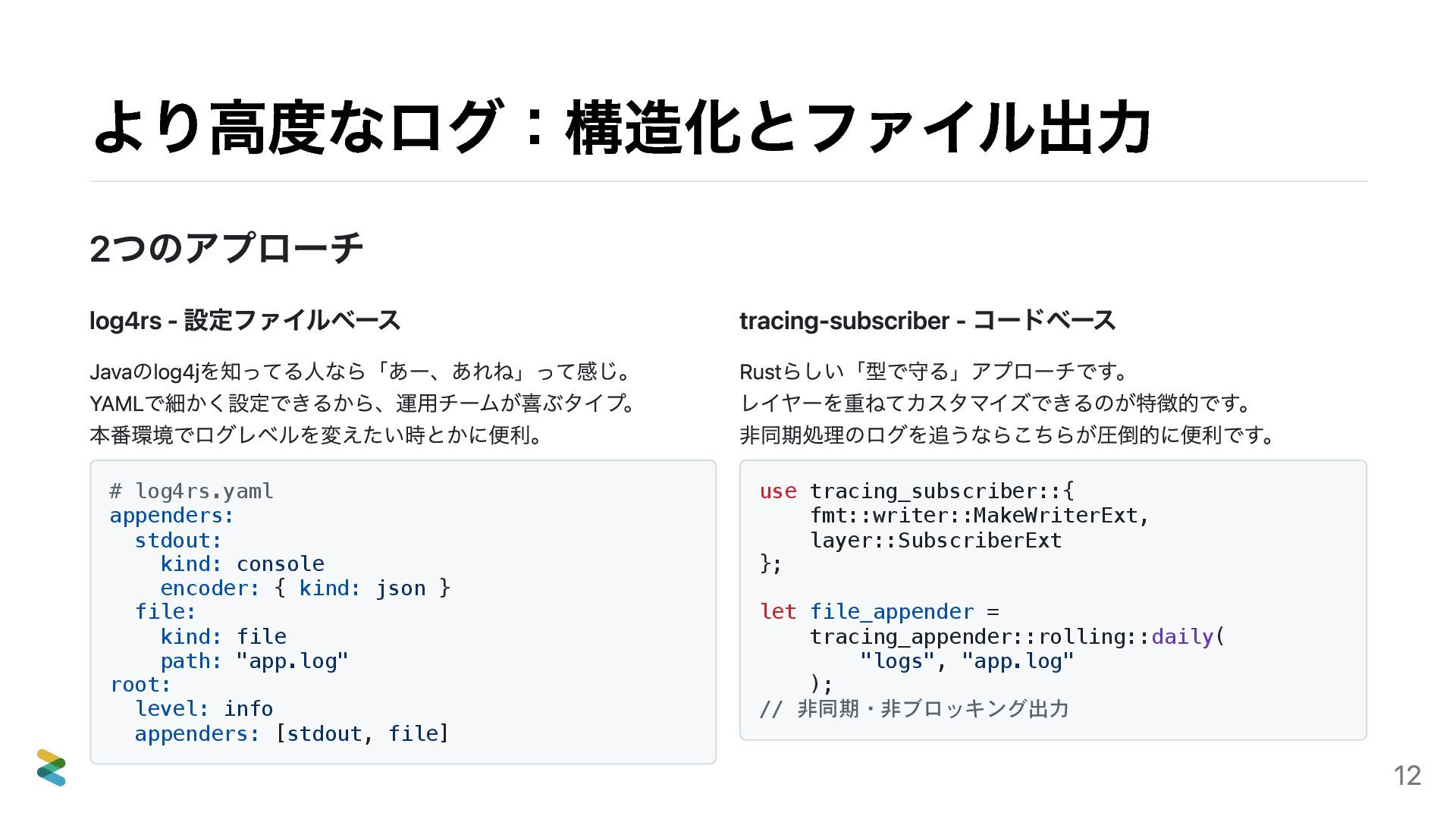Click the log4rs - 設定ファイルベース subheading

coord(245,321)
